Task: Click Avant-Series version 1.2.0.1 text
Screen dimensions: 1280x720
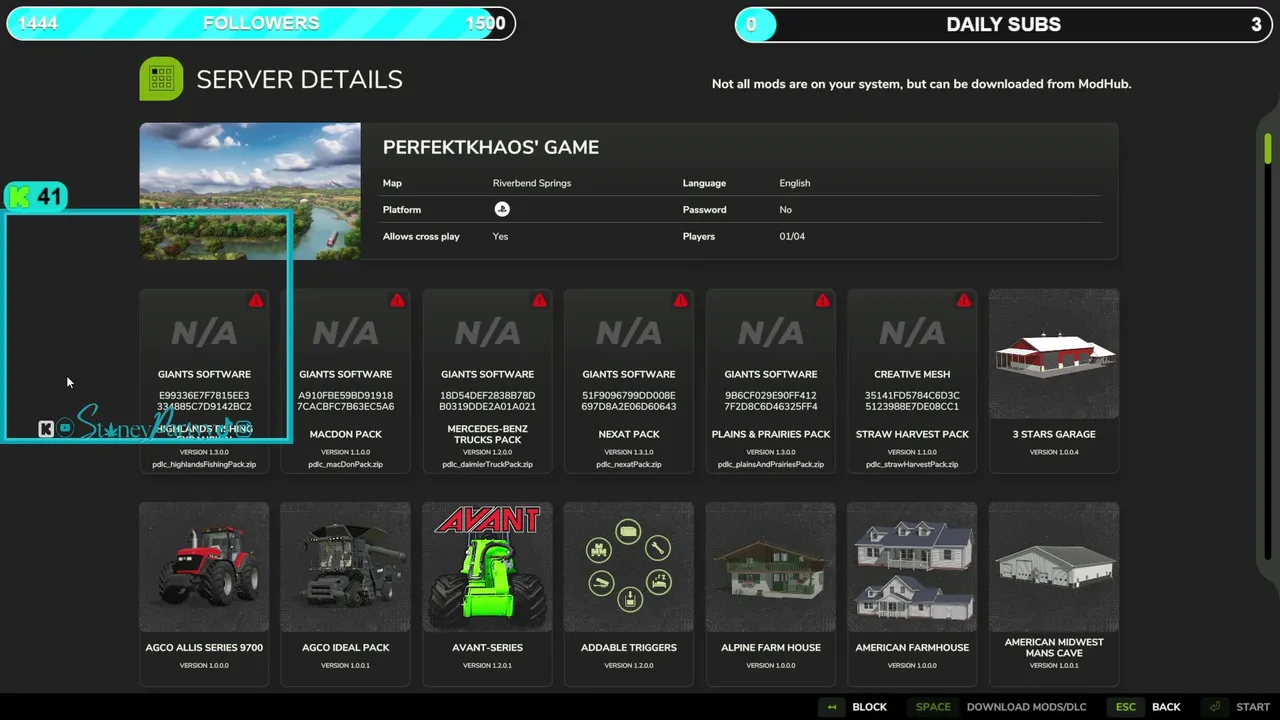Action: click(487, 665)
